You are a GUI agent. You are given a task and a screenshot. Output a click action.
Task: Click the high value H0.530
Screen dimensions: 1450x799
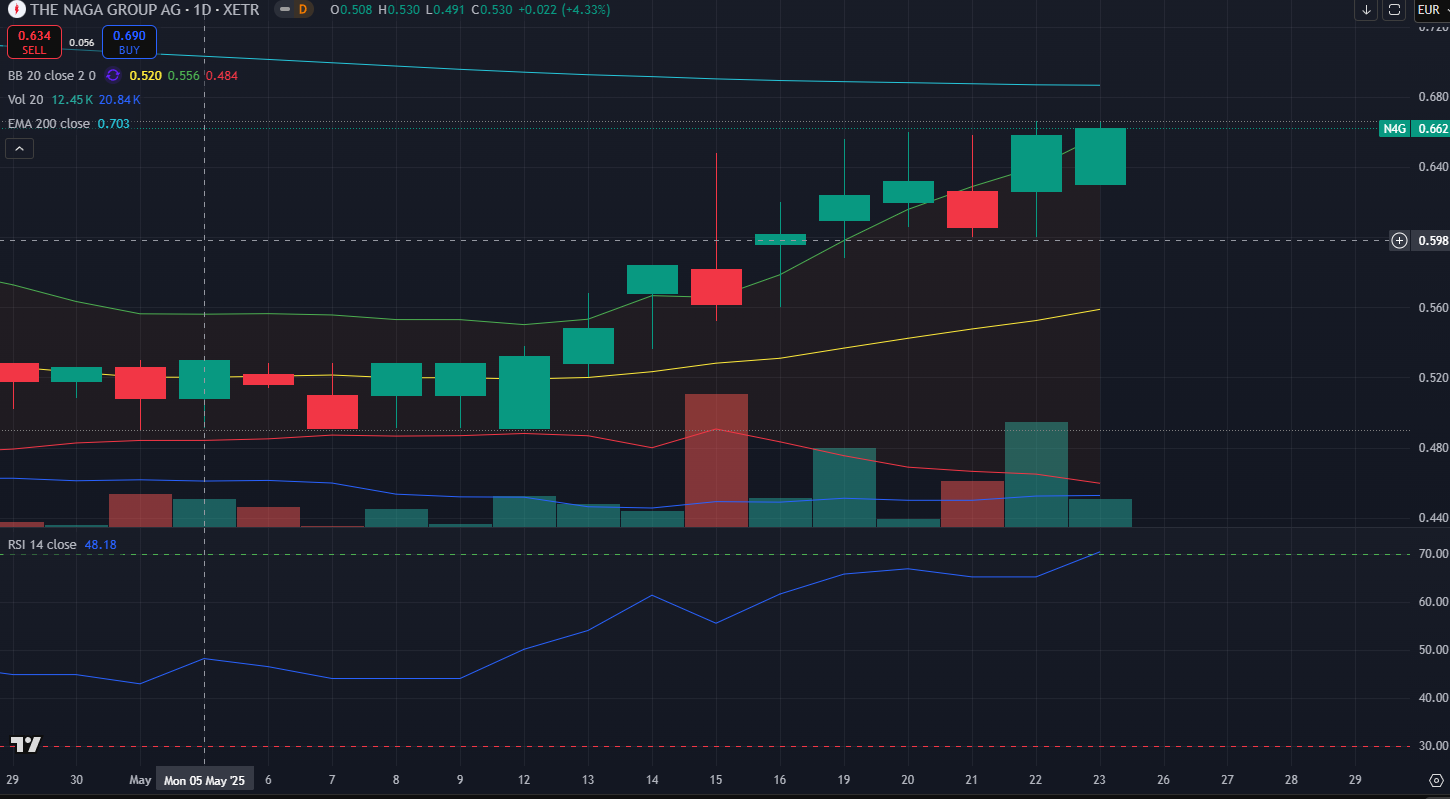(398, 10)
